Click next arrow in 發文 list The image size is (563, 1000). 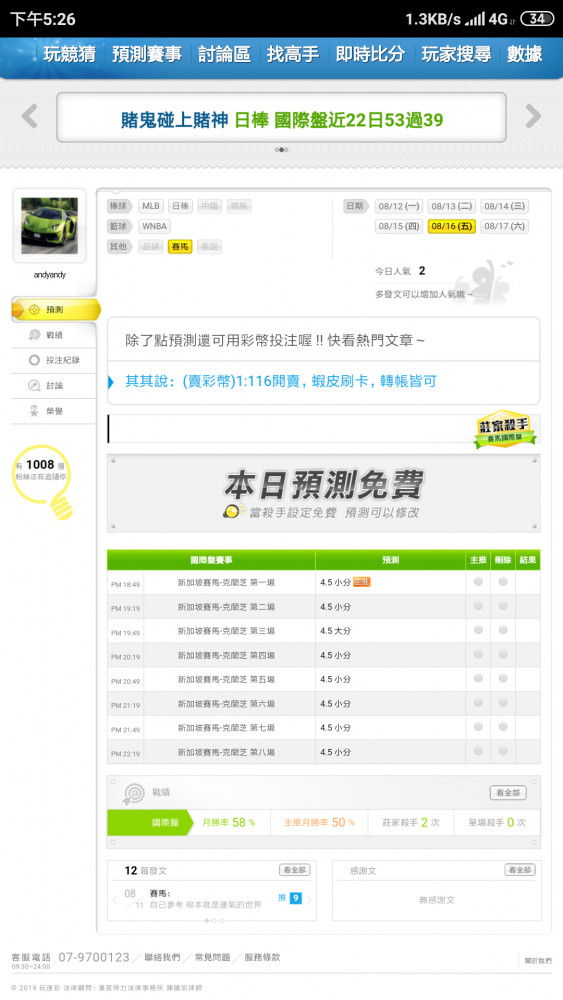click(309, 900)
